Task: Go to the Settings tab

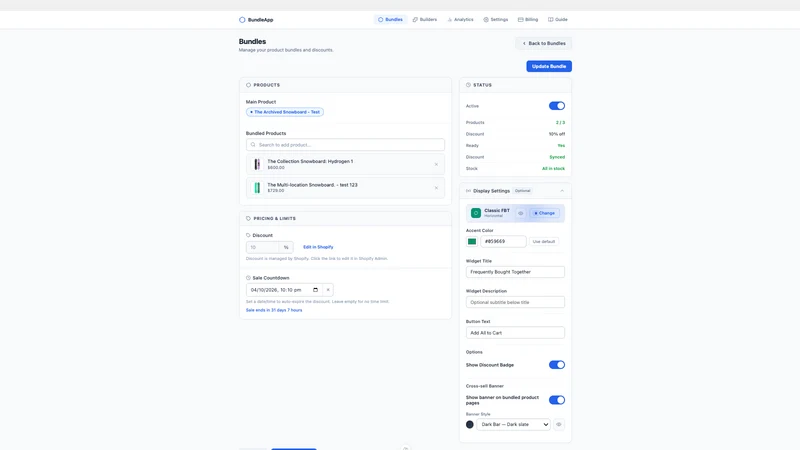Action: click(x=495, y=19)
